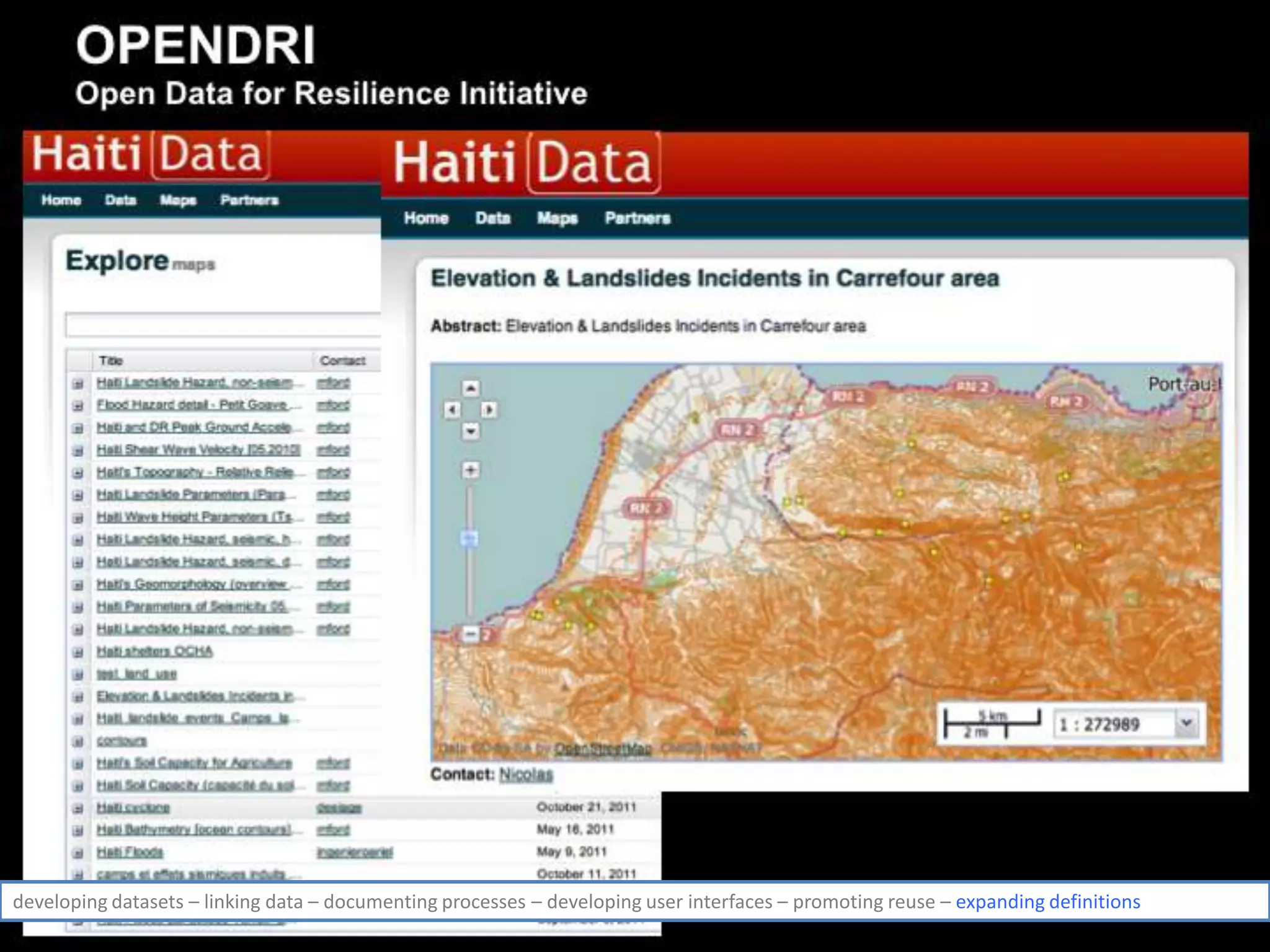
Task: Click Maps in the back Explore maps window
Action: [x=178, y=200]
